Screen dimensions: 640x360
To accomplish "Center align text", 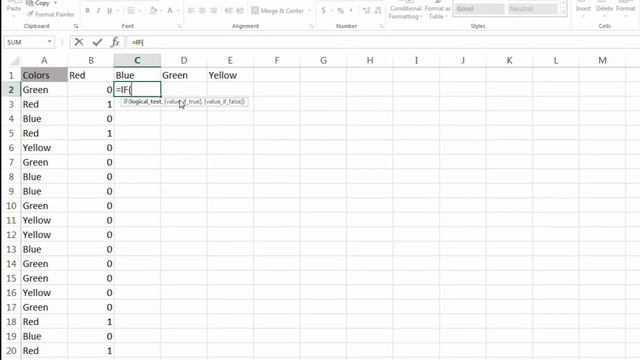I will pyautogui.click(x=202, y=11).
